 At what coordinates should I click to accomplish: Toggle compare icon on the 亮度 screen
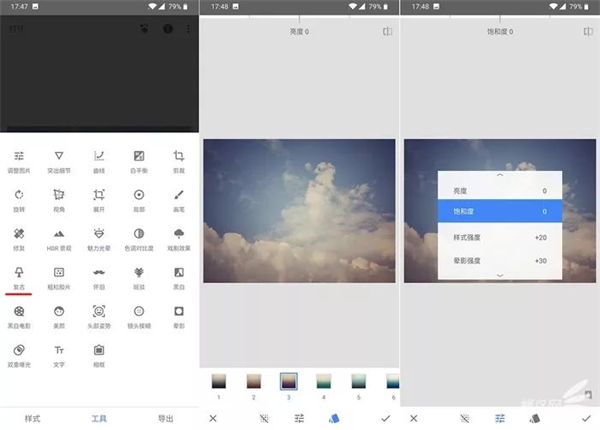tap(387, 31)
